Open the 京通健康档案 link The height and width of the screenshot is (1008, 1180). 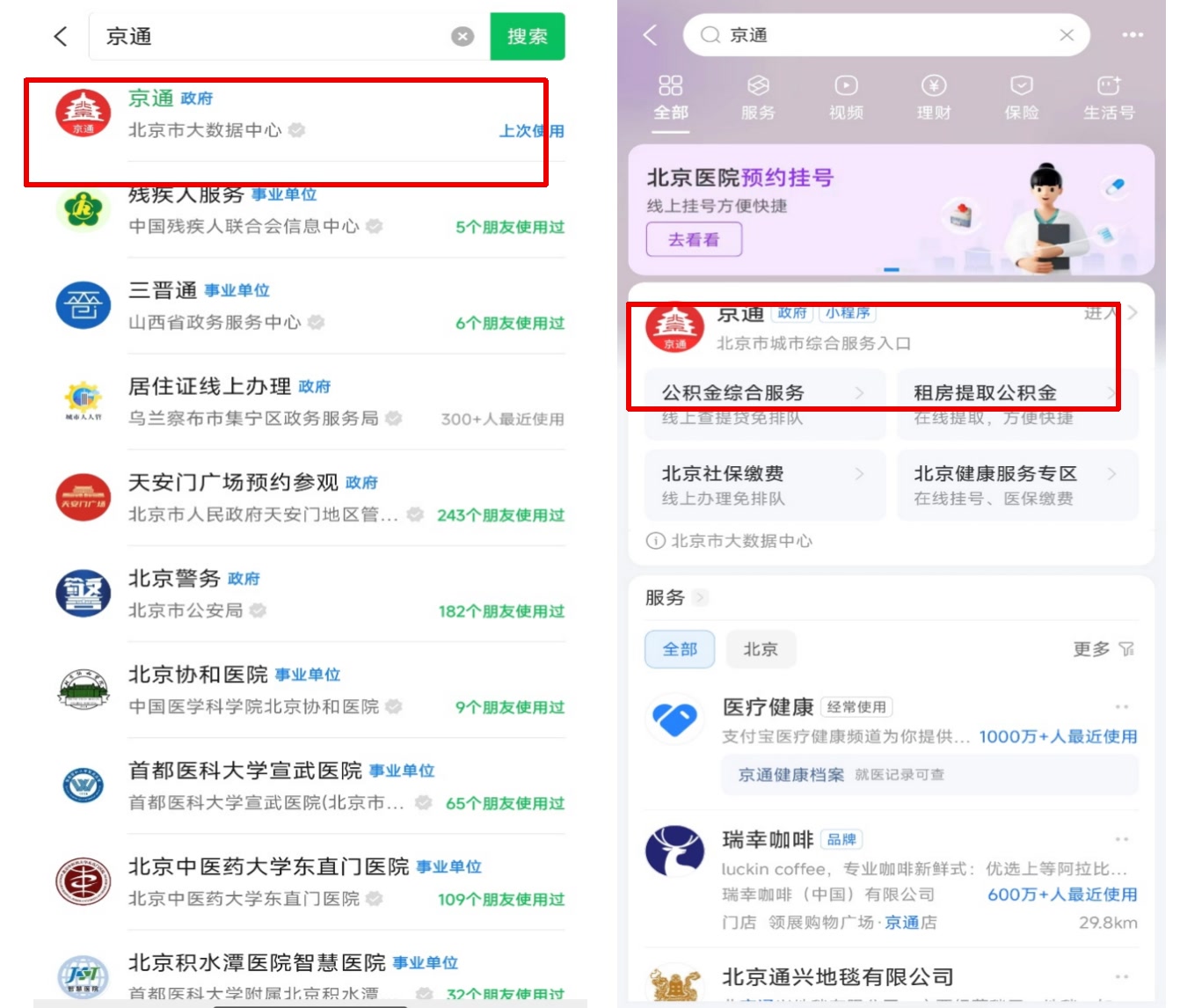pos(790,775)
